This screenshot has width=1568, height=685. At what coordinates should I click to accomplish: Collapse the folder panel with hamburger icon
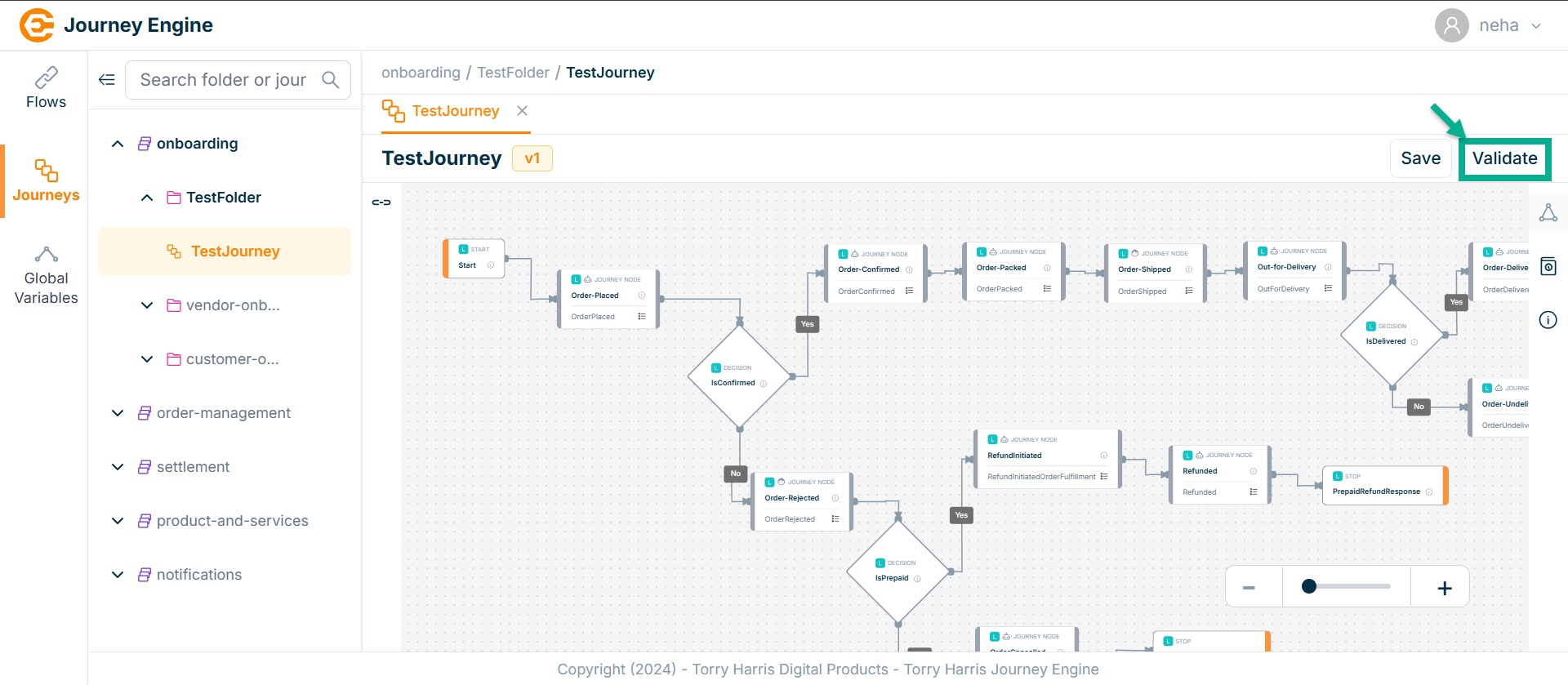click(x=107, y=80)
